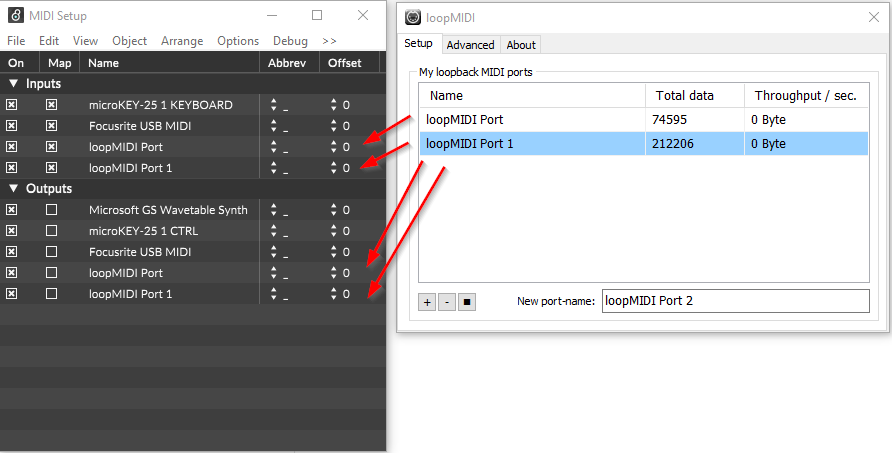The width and height of the screenshot is (892, 453).
Task: Toggle On for loopMIDI Port input
Action: coord(11,147)
